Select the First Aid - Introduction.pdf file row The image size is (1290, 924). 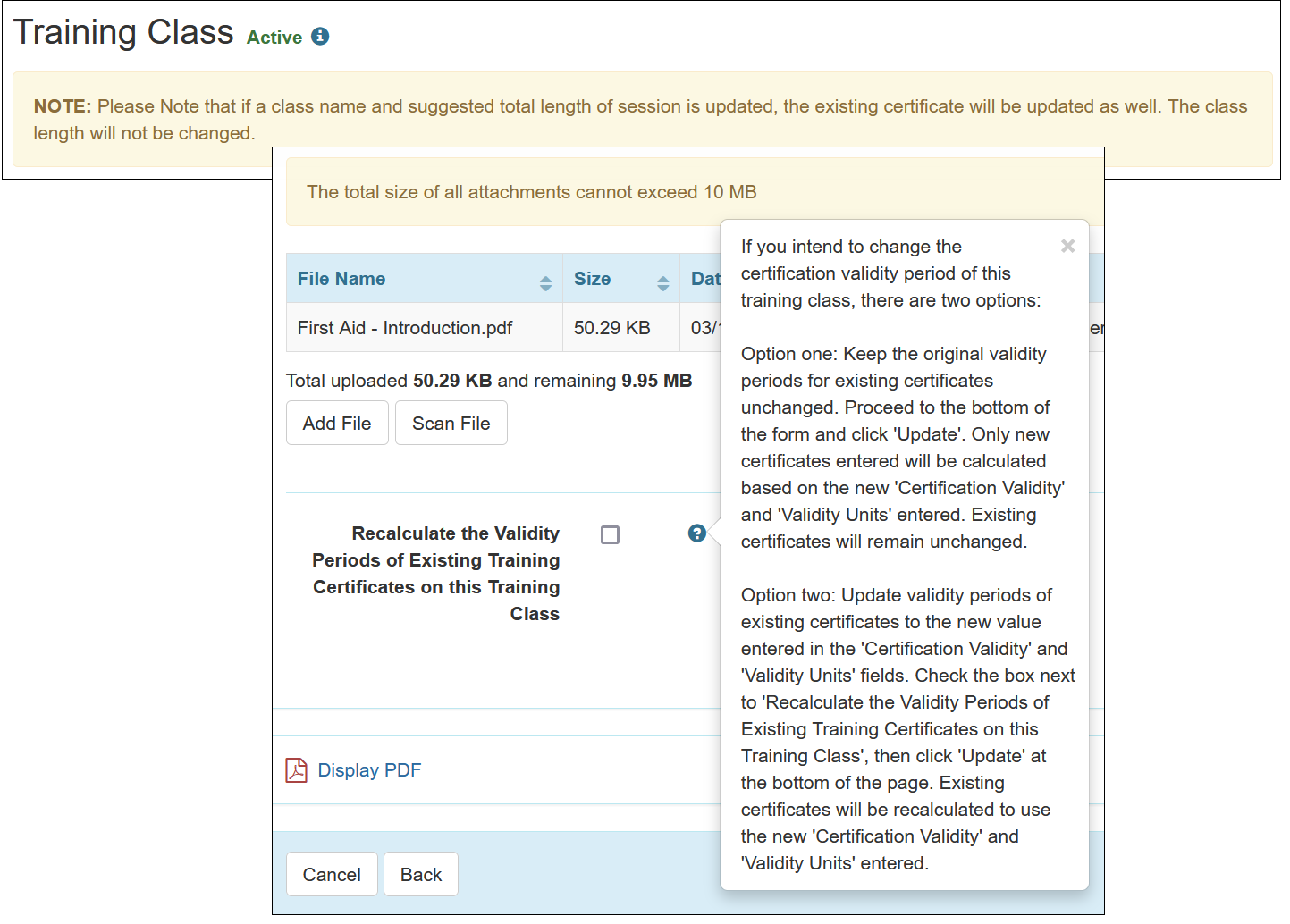pyautogui.click(x=405, y=328)
